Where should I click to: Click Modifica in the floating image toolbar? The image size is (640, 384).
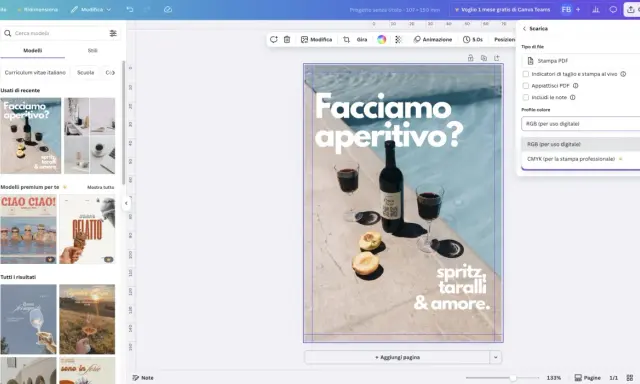click(x=316, y=40)
